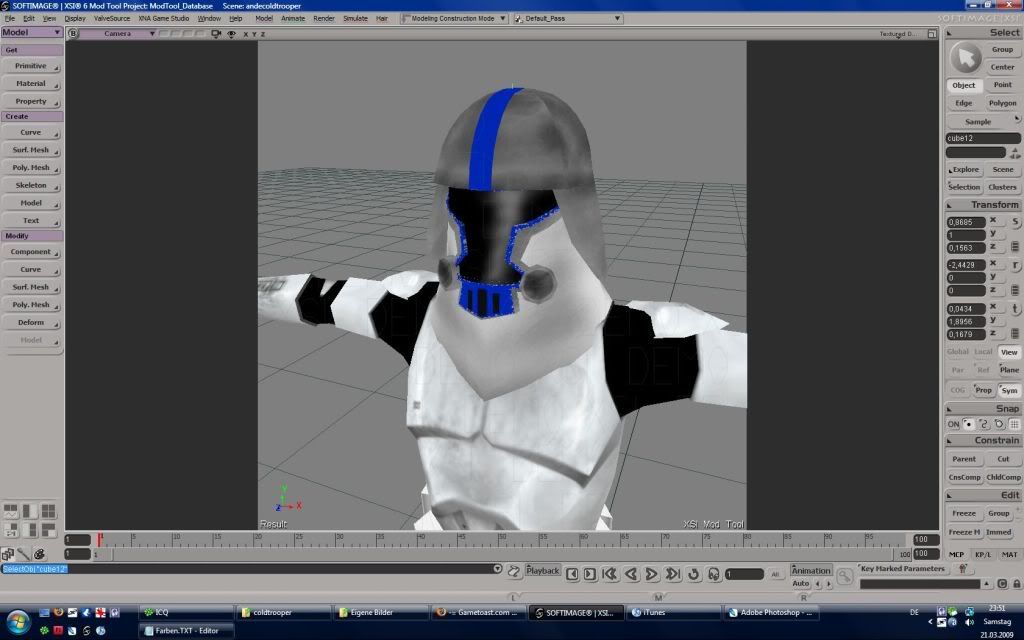This screenshot has width=1024, height=640.
Task: Open the Textured display mode dropdown
Action: coord(898,34)
